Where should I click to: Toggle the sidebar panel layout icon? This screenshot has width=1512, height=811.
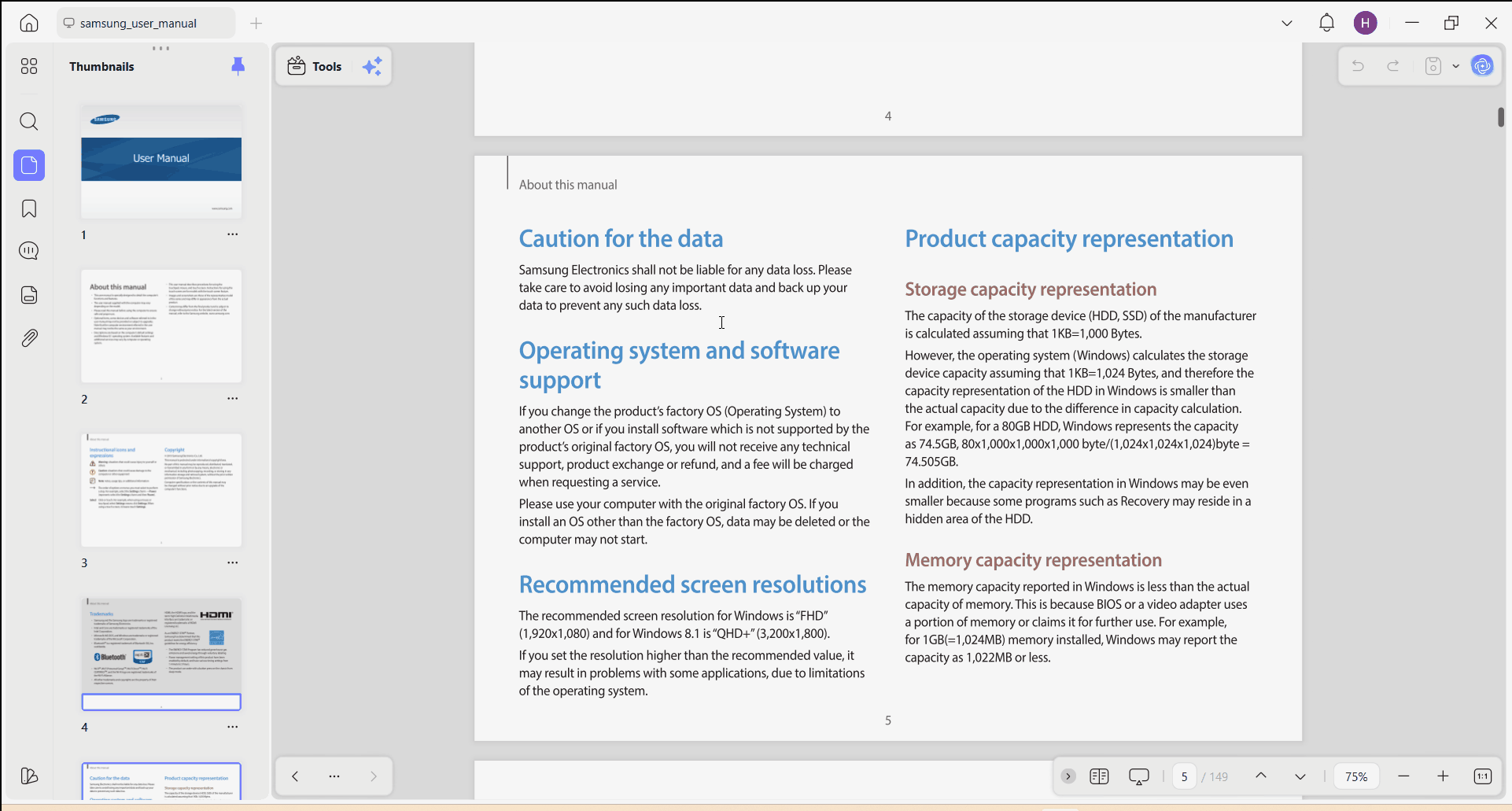point(29,776)
